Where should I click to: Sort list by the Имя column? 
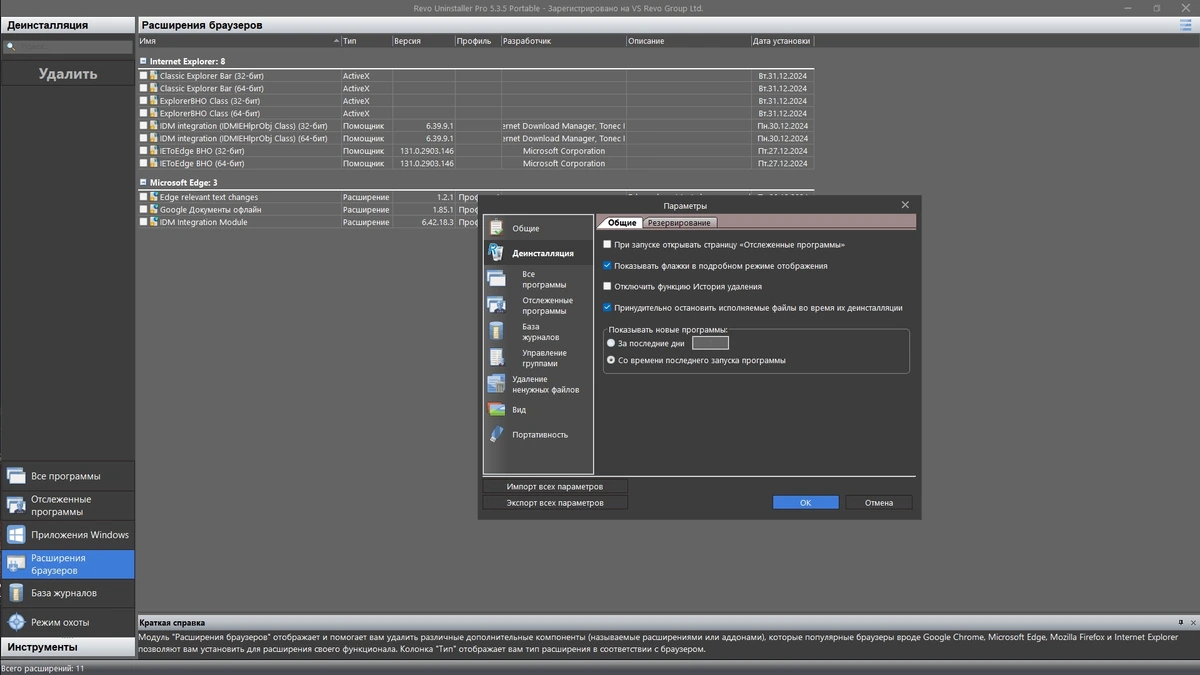tap(238, 42)
